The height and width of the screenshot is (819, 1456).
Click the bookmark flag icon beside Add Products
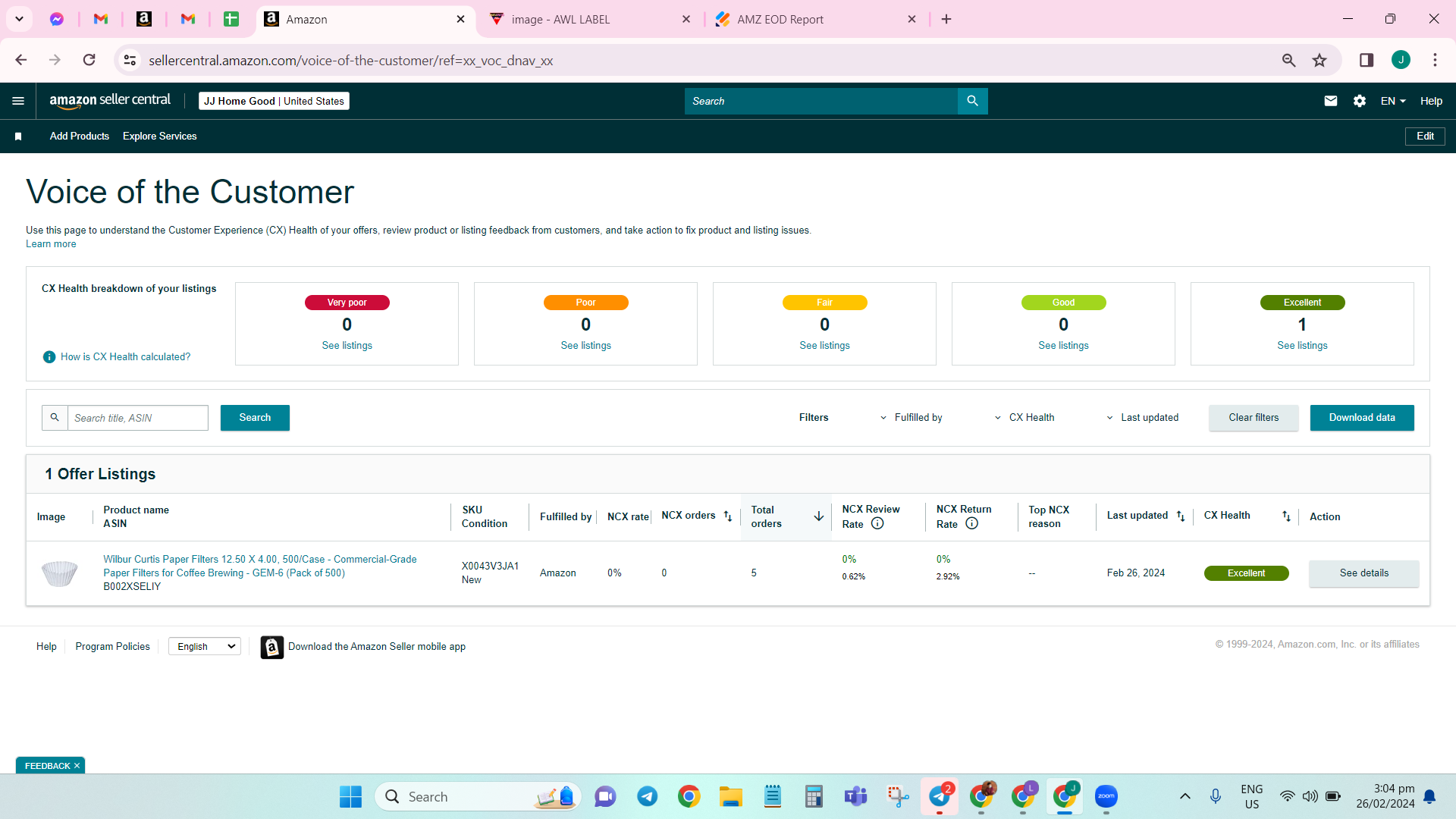[18, 136]
